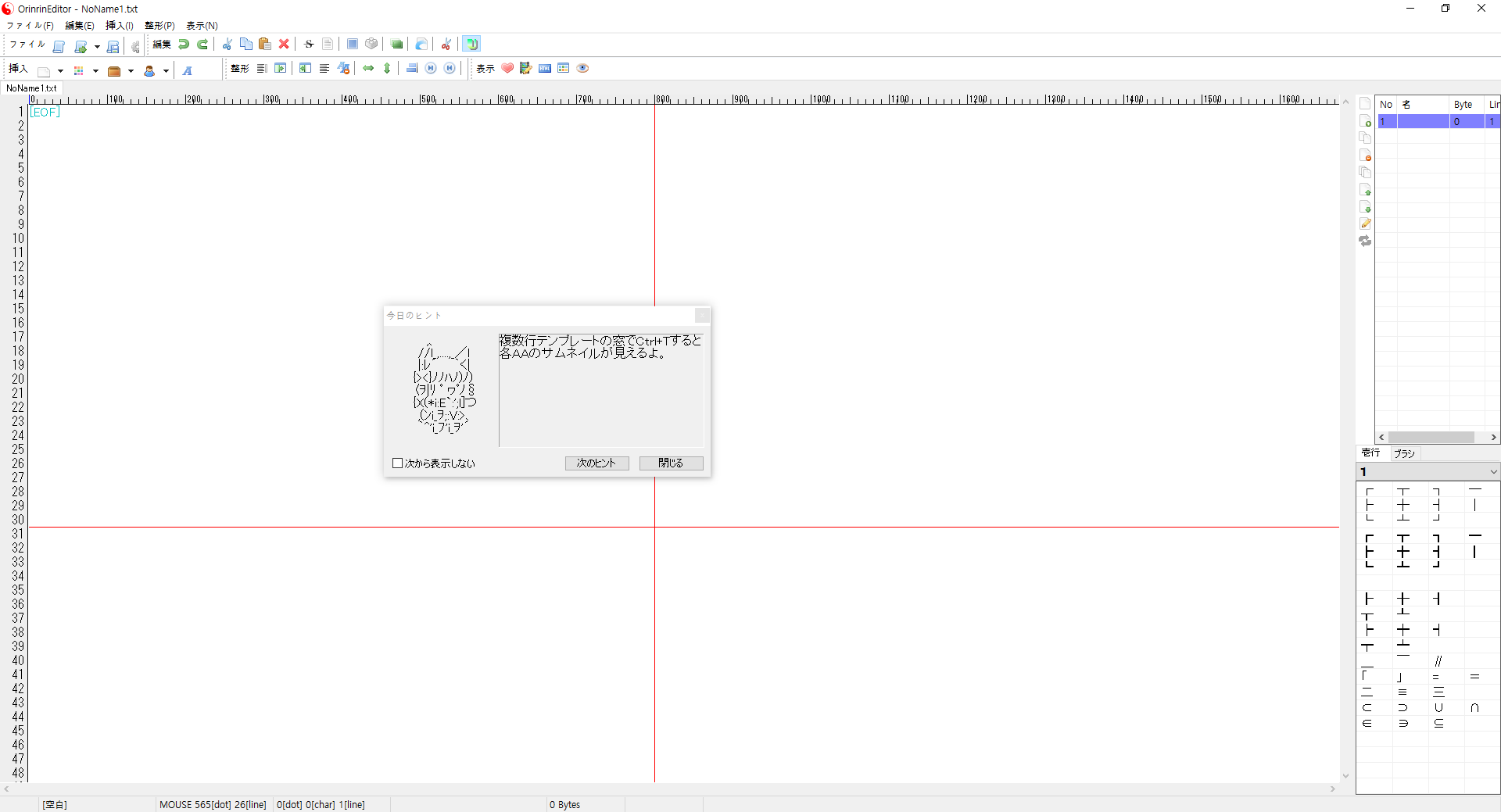Open the ファイル(F) menu
The height and width of the screenshot is (812, 1501).
(30, 26)
